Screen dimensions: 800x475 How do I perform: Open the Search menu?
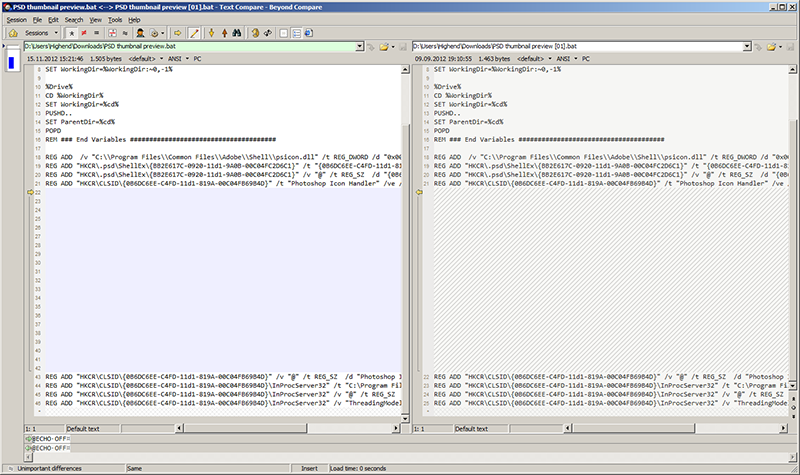click(x=74, y=19)
